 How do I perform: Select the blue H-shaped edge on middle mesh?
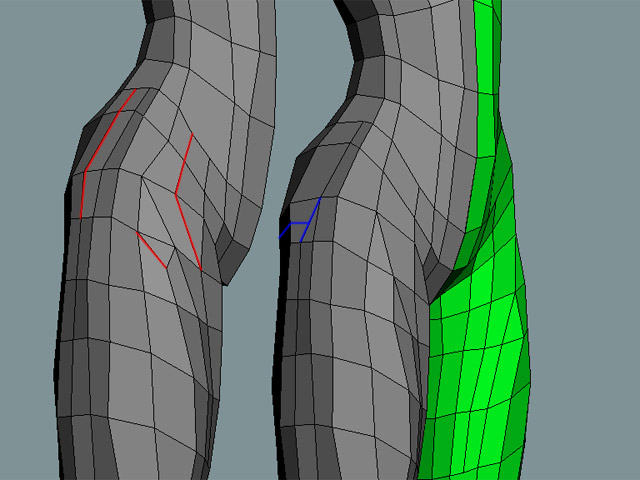(297, 222)
